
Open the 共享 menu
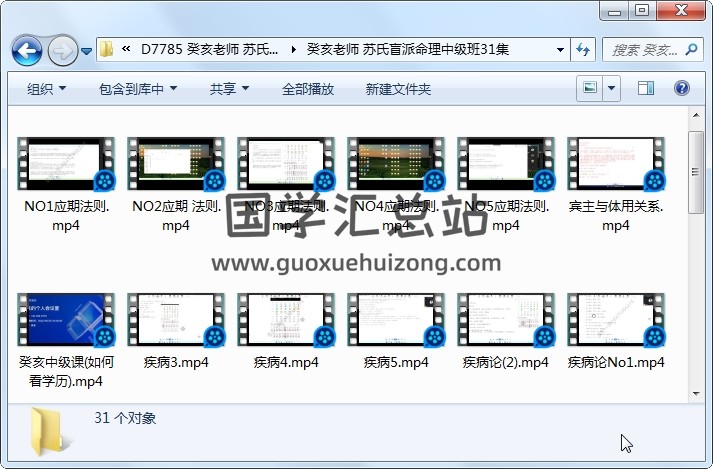[229, 89]
